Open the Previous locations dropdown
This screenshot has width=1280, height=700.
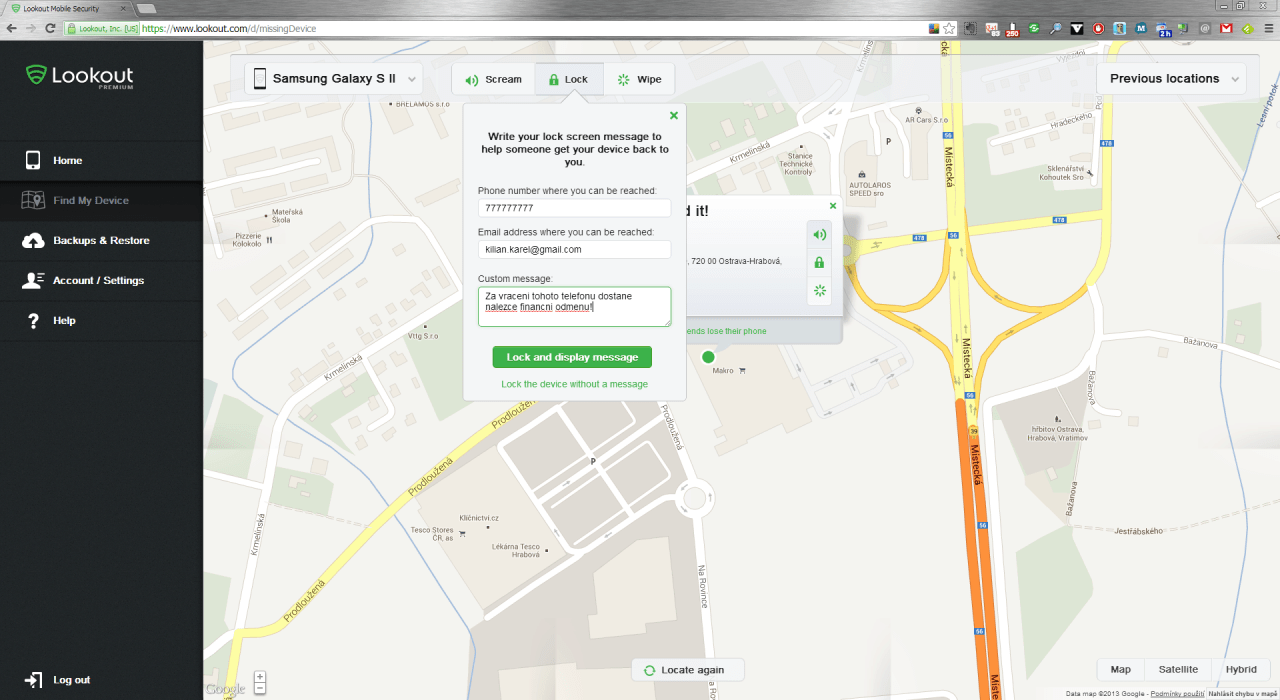click(1172, 79)
